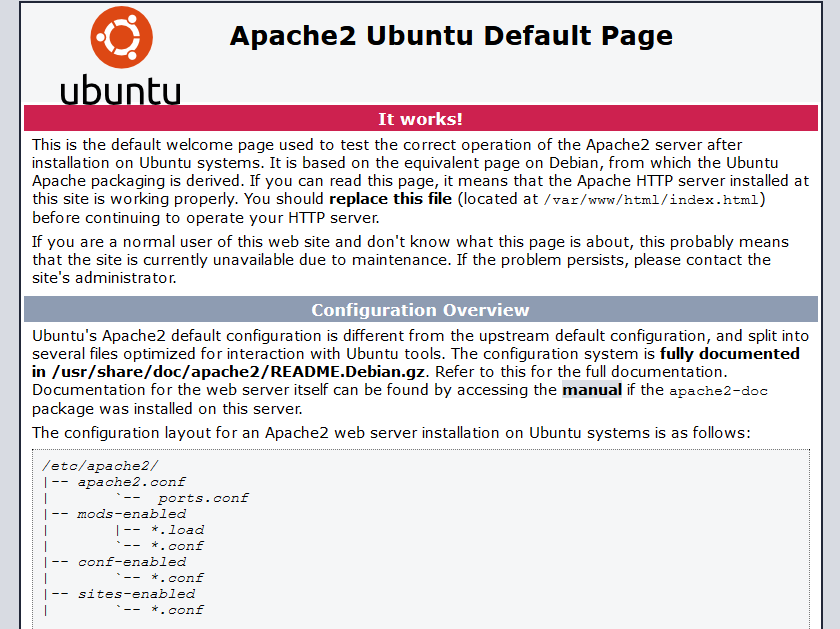Click the ubuntu wordmark under the logo

[121, 90]
